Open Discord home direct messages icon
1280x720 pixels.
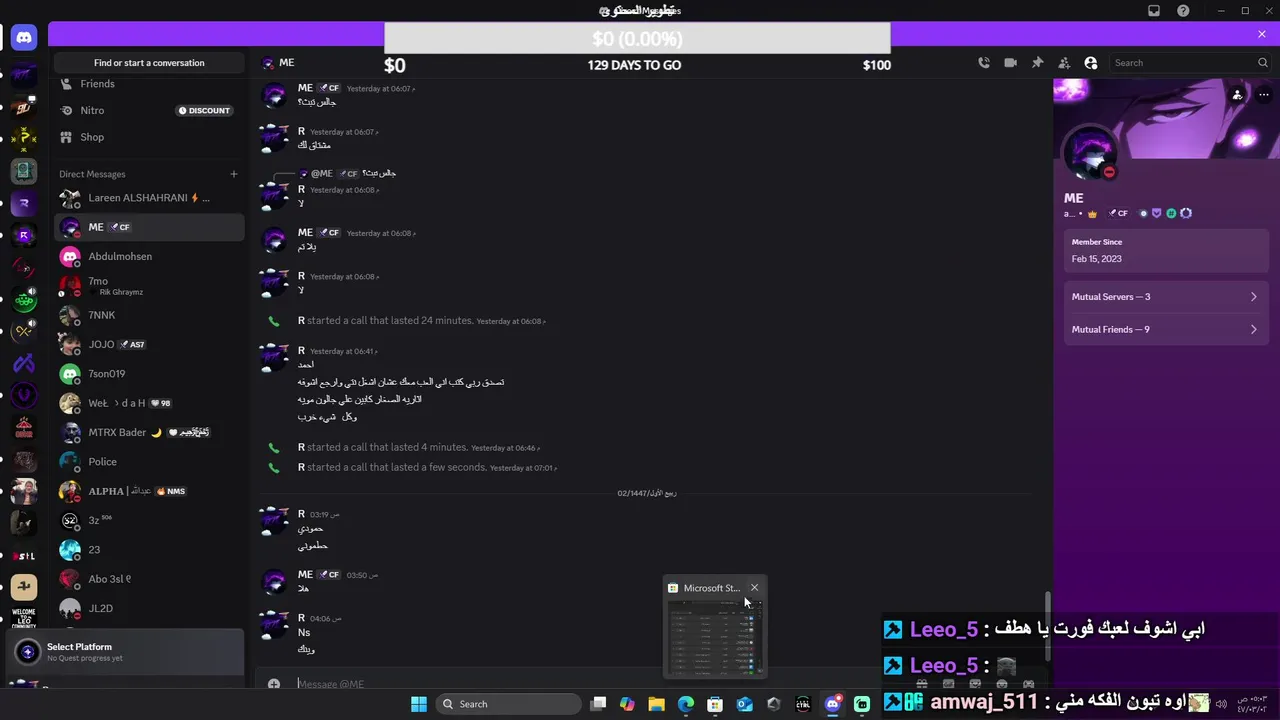tap(24, 38)
